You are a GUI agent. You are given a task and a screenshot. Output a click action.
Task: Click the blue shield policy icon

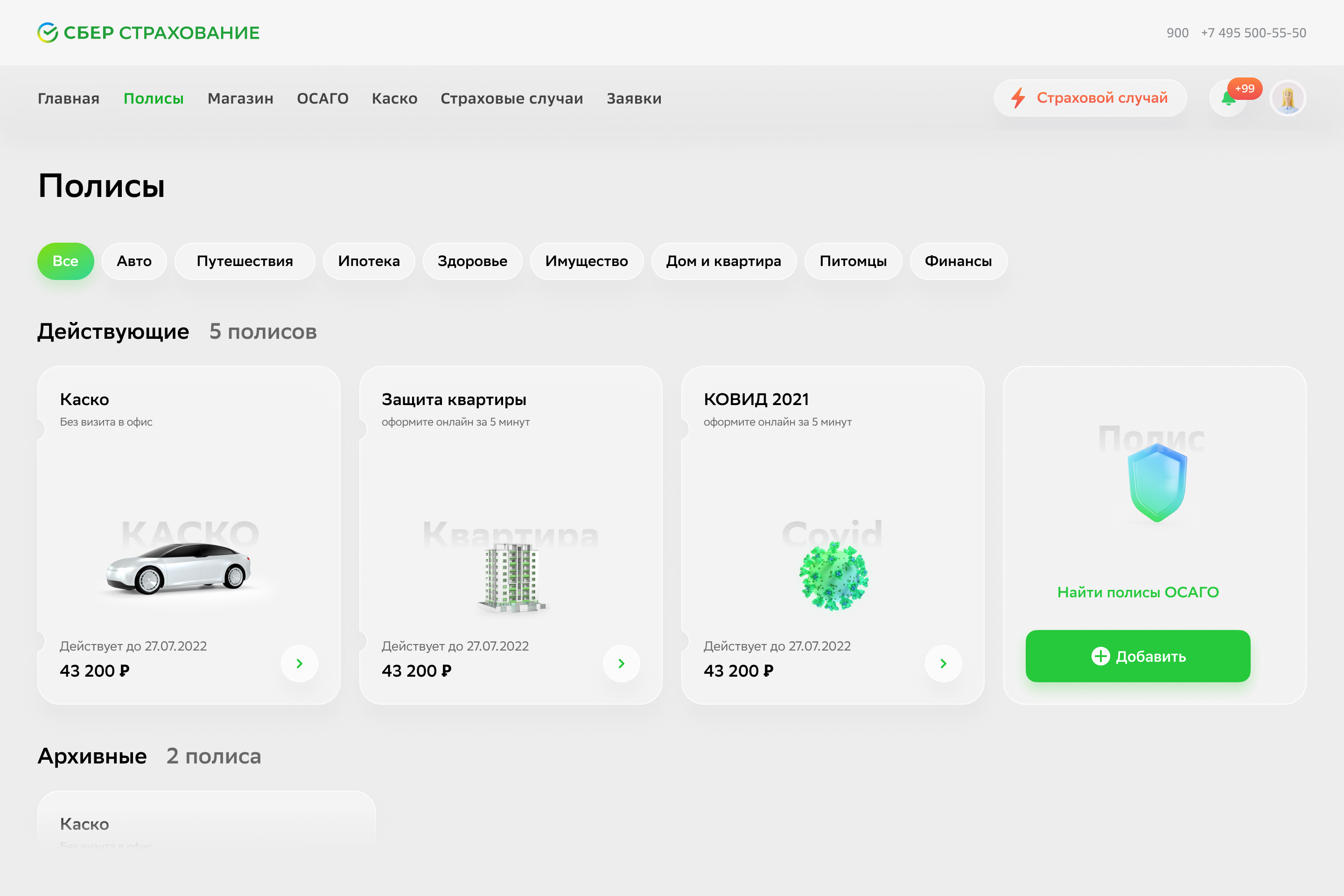point(1157,483)
